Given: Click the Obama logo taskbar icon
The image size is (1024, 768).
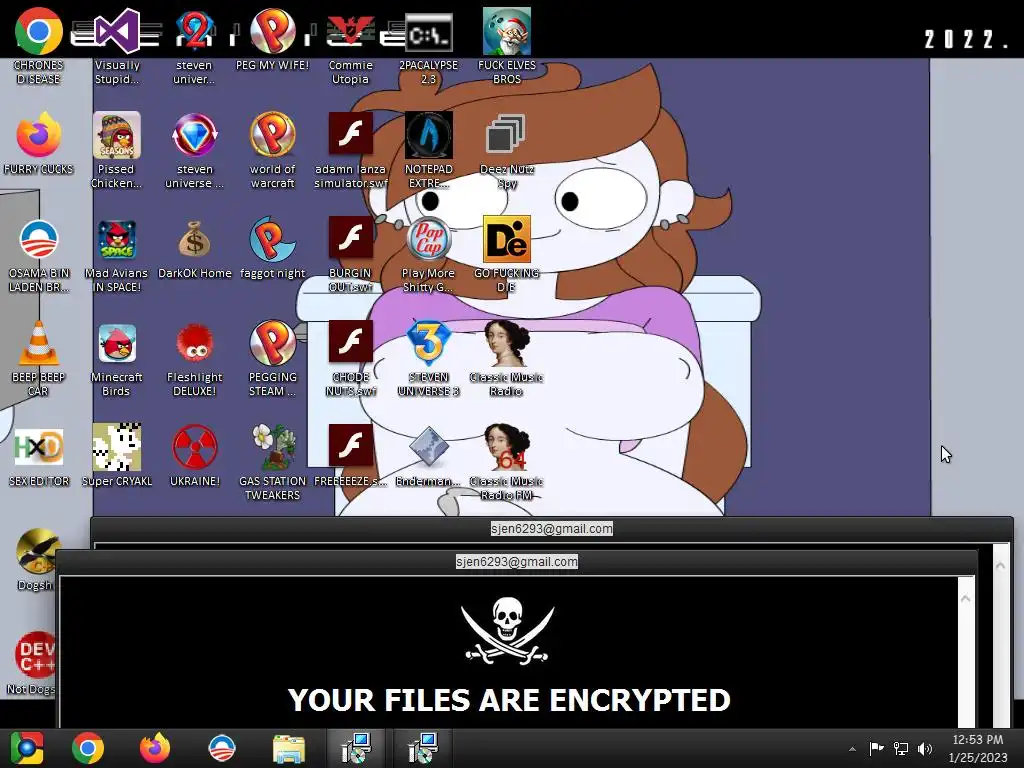Looking at the screenshot, I should click(x=221, y=748).
